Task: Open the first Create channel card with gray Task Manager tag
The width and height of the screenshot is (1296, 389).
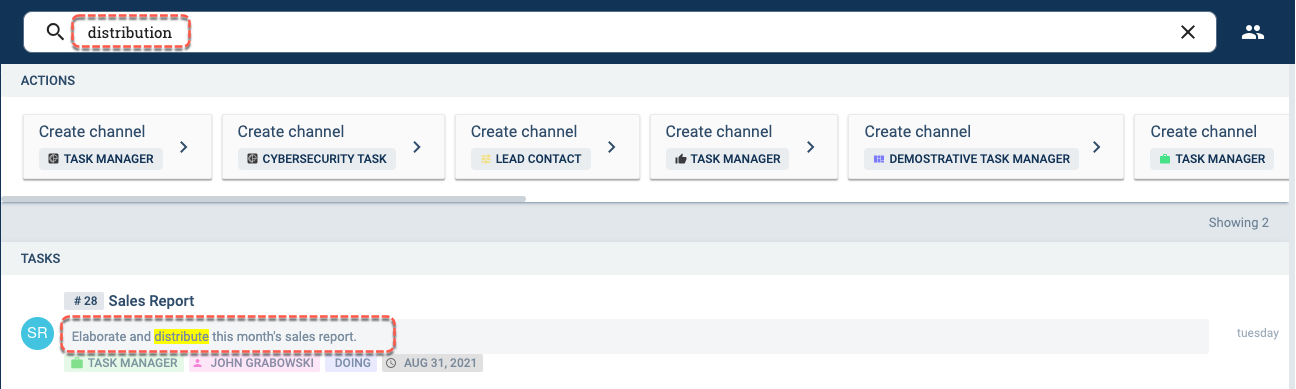Action: pos(117,146)
